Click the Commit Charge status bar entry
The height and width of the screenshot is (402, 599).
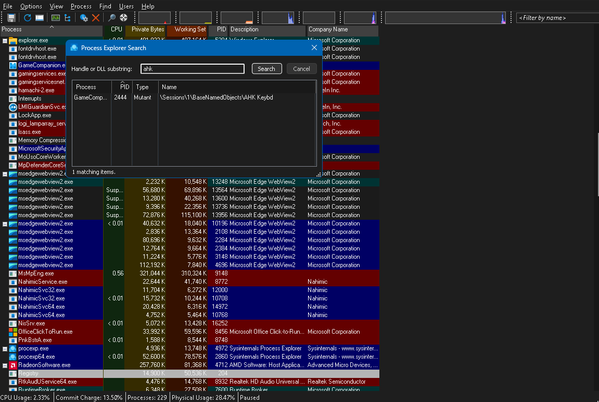click(89, 398)
